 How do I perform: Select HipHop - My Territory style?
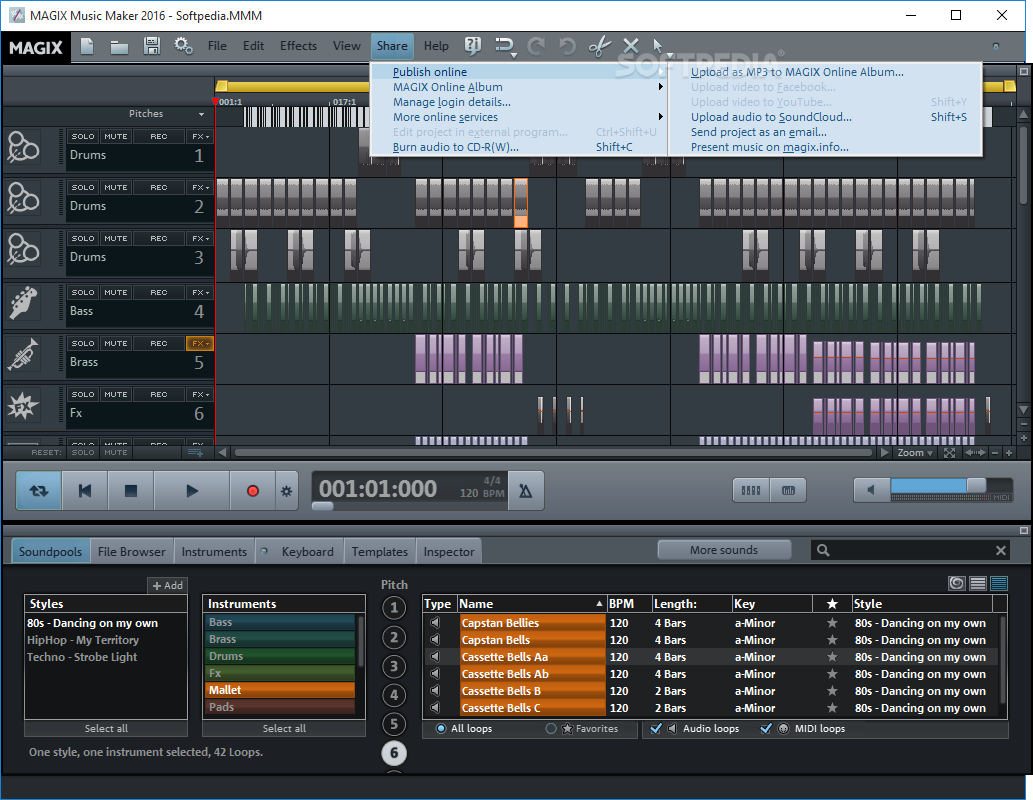pos(83,640)
